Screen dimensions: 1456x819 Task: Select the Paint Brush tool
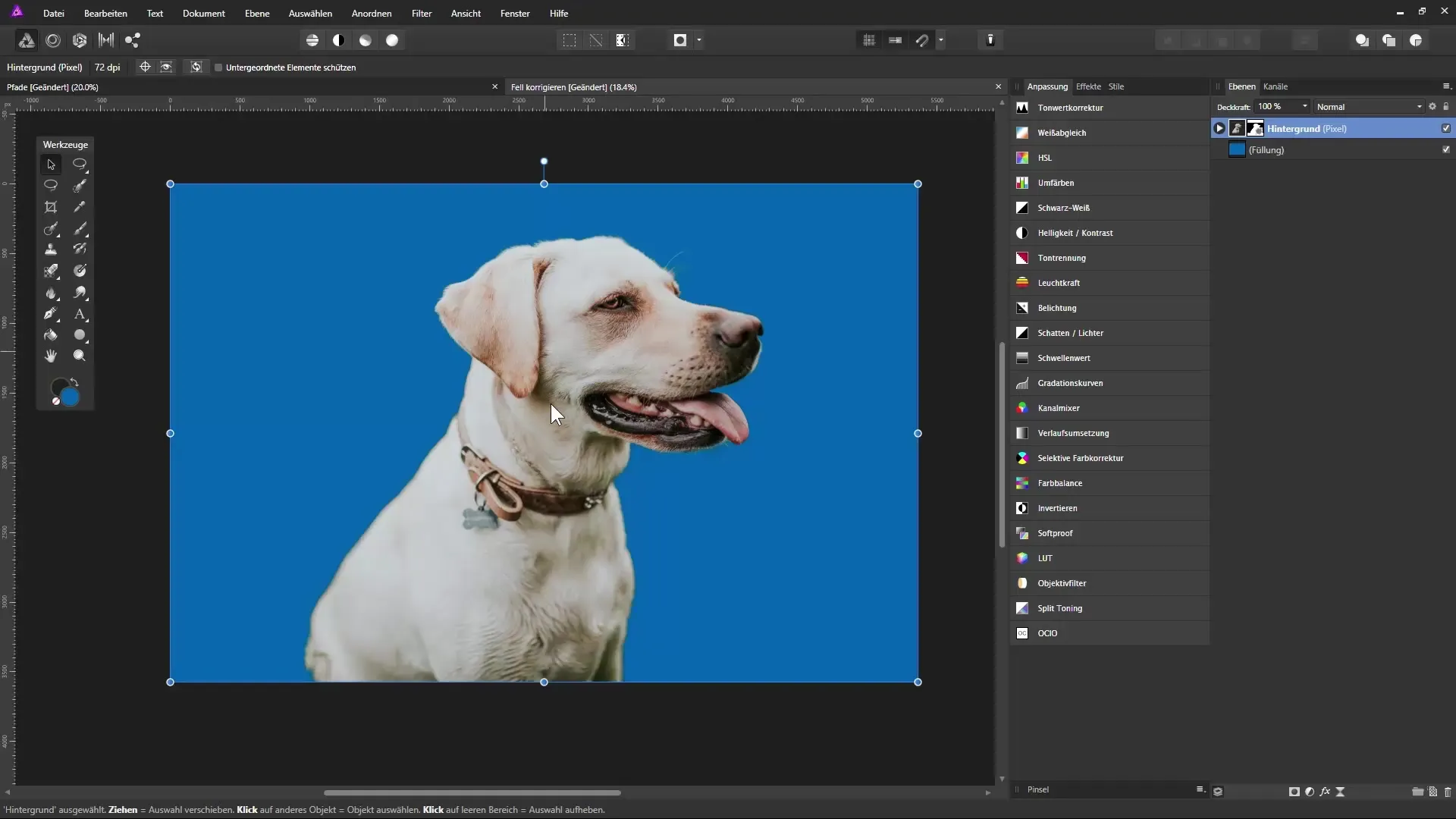[80, 228]
